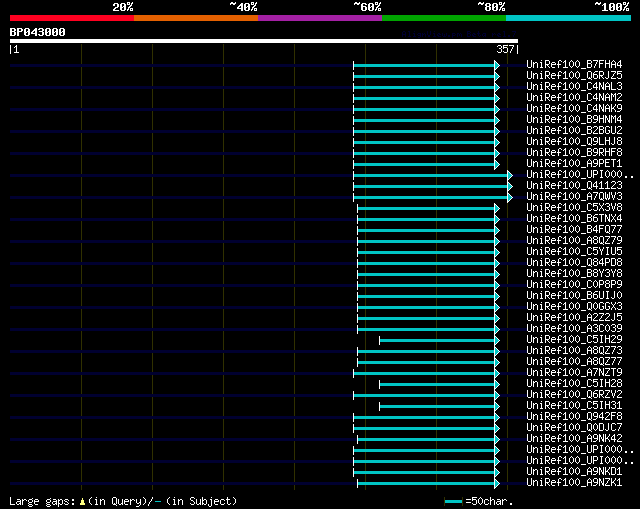Pick the UniRef100_B6UIJ0 label
Viewport: 640px width, 509px height.
click(574, 296)
